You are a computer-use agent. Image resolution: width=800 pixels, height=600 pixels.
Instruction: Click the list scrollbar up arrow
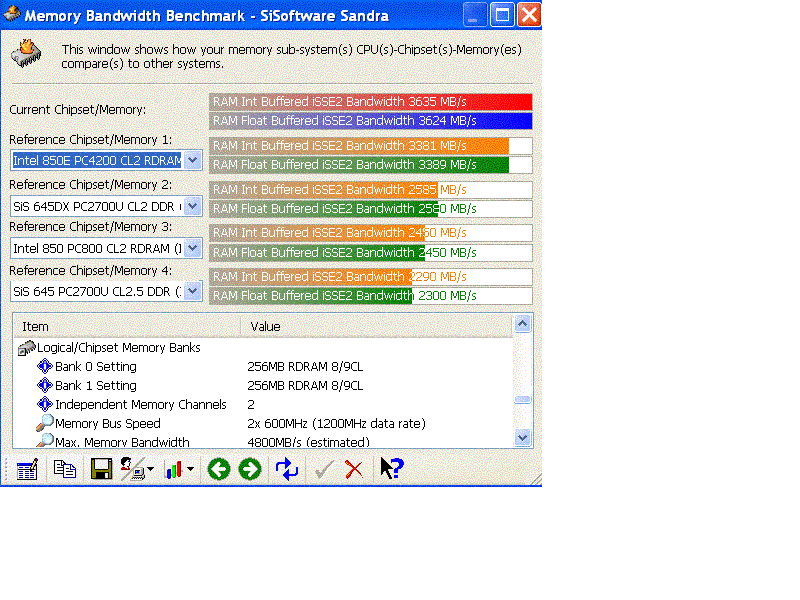522,323
